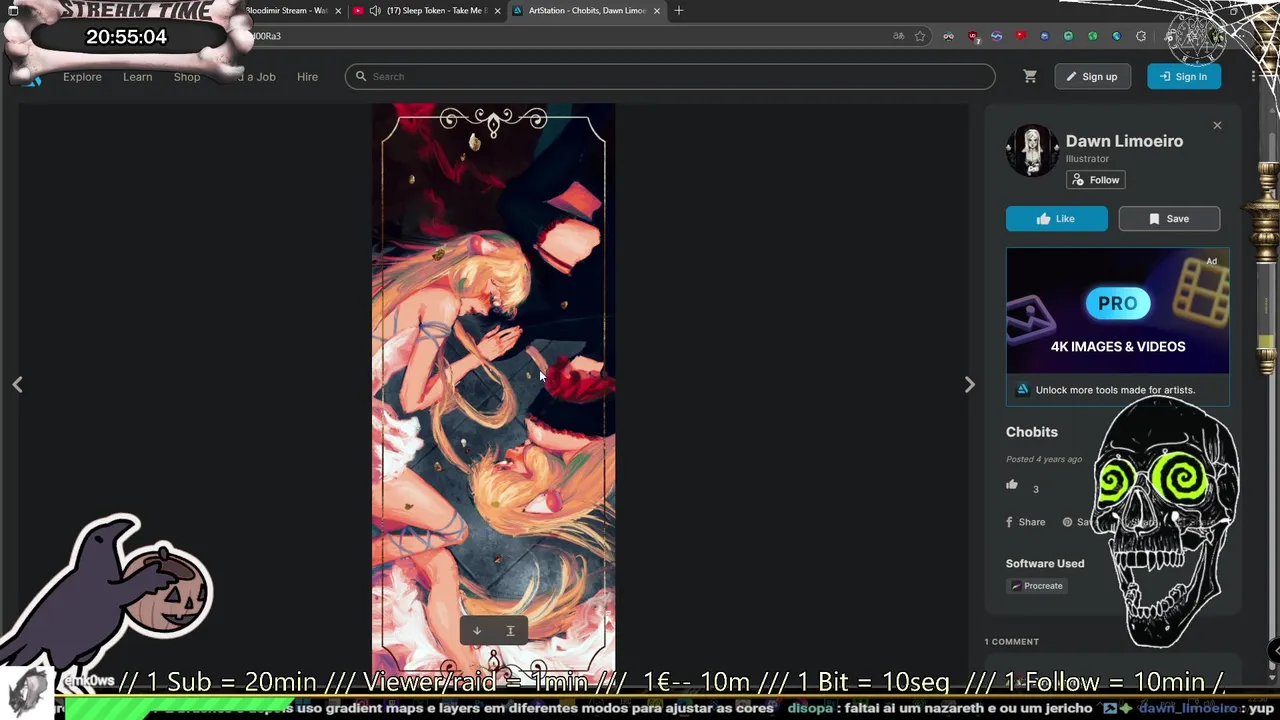Download the image via overlay arrow icon
This screenshot has height=720, width=1280.
pos(477,631)
